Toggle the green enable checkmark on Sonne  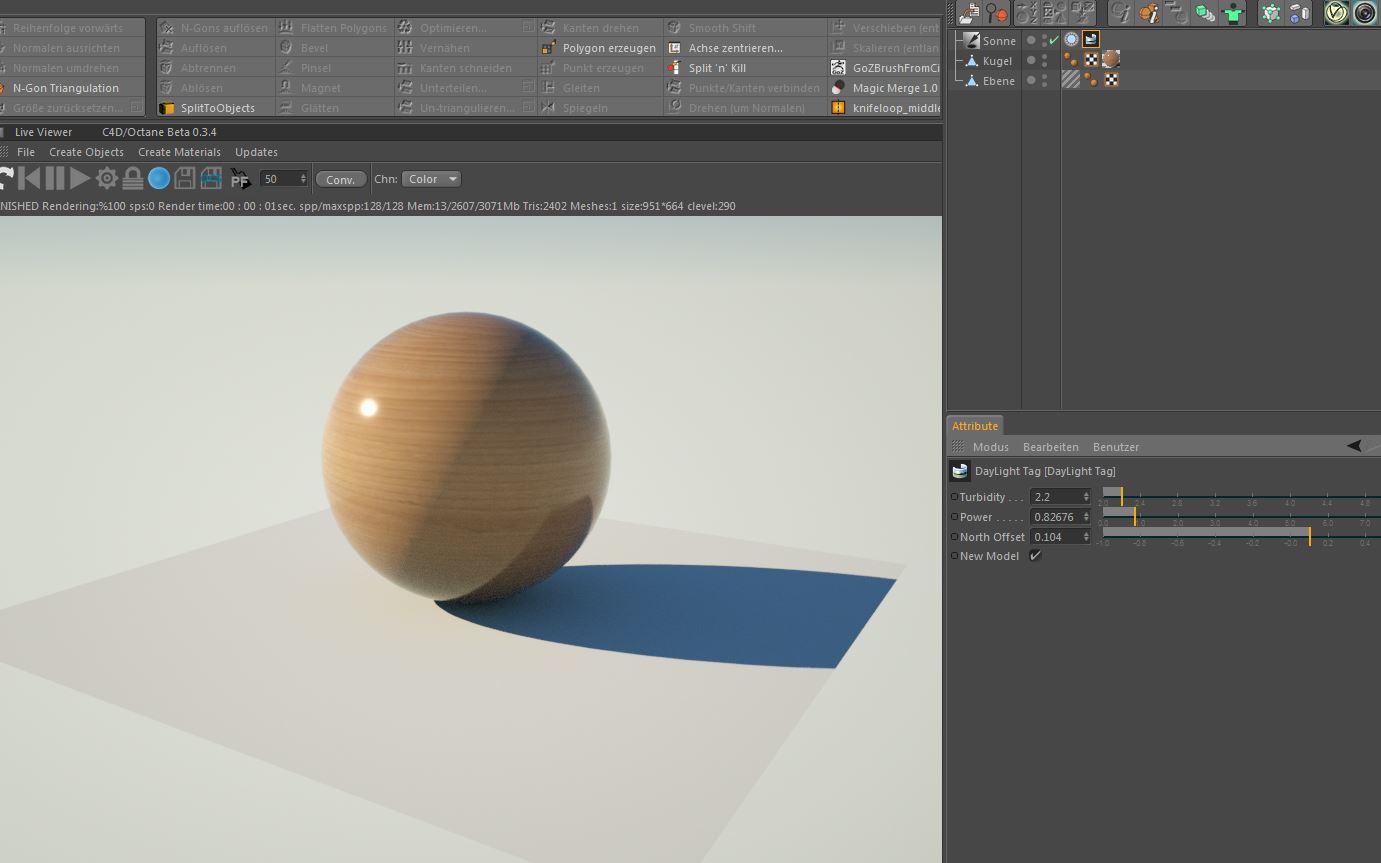(x=1054, y=41)
